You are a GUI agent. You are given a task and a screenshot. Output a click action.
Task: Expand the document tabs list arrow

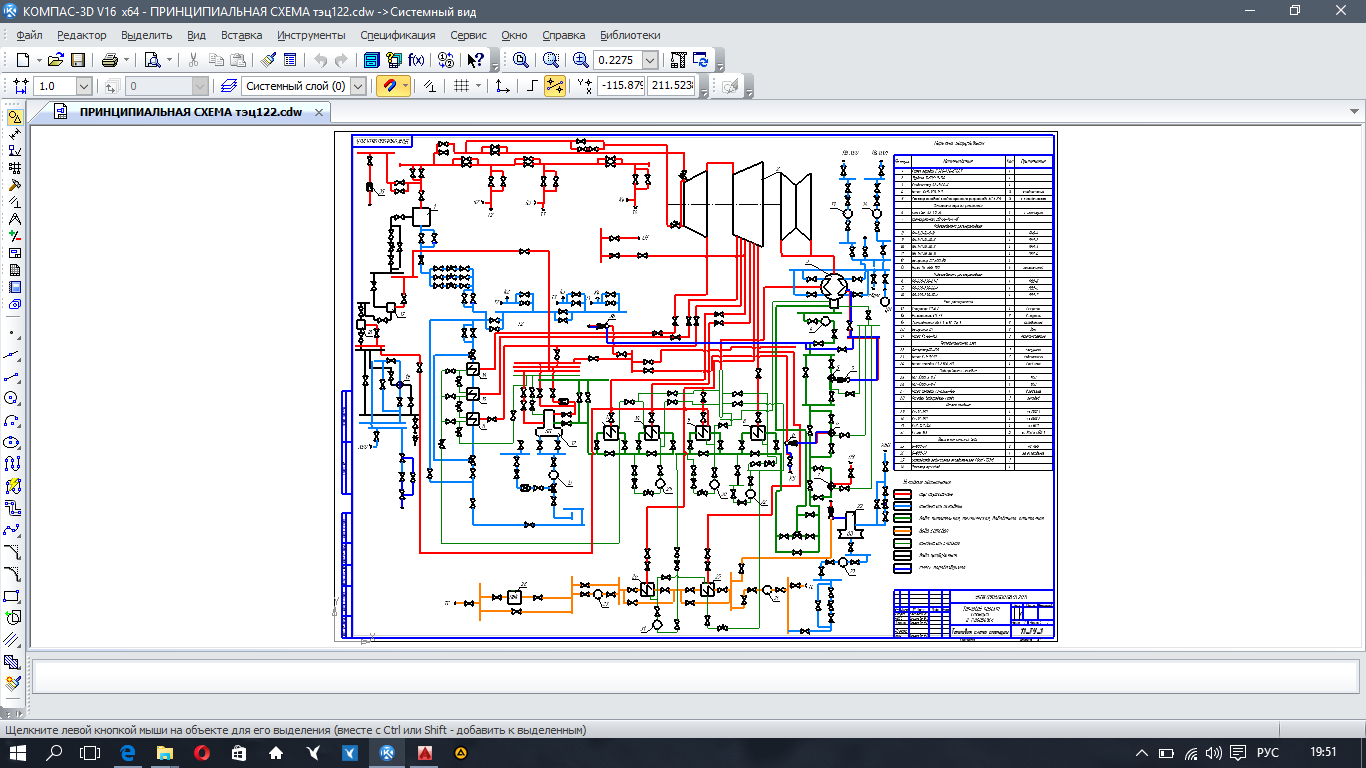(x=1354, y=111)
